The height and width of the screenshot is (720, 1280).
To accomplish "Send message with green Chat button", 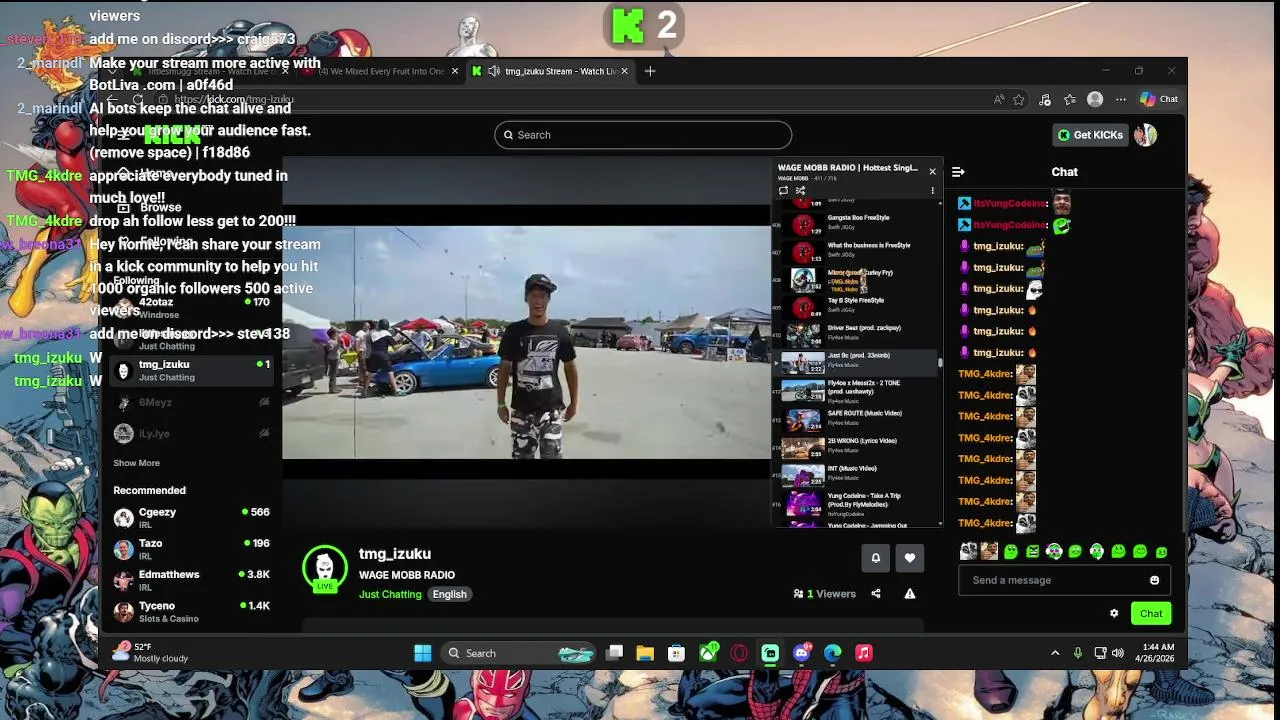I will coord(1151,614).
